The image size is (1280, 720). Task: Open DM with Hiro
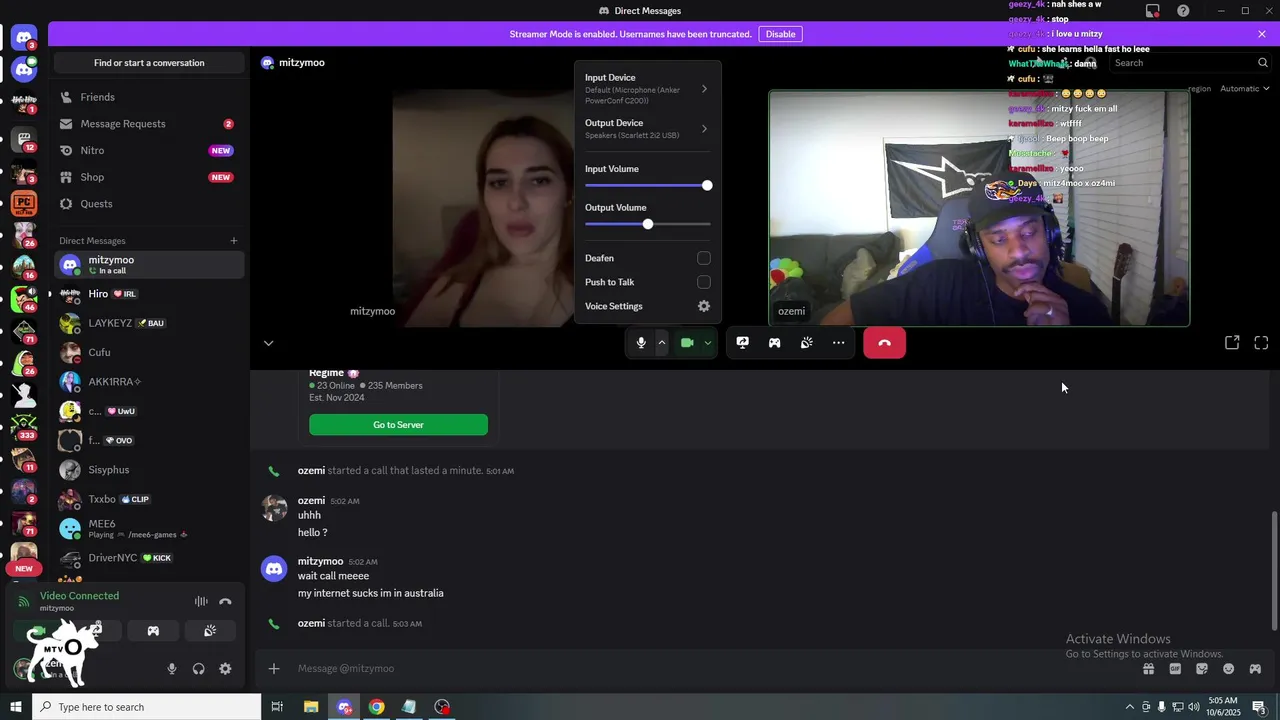pos(149,294)
